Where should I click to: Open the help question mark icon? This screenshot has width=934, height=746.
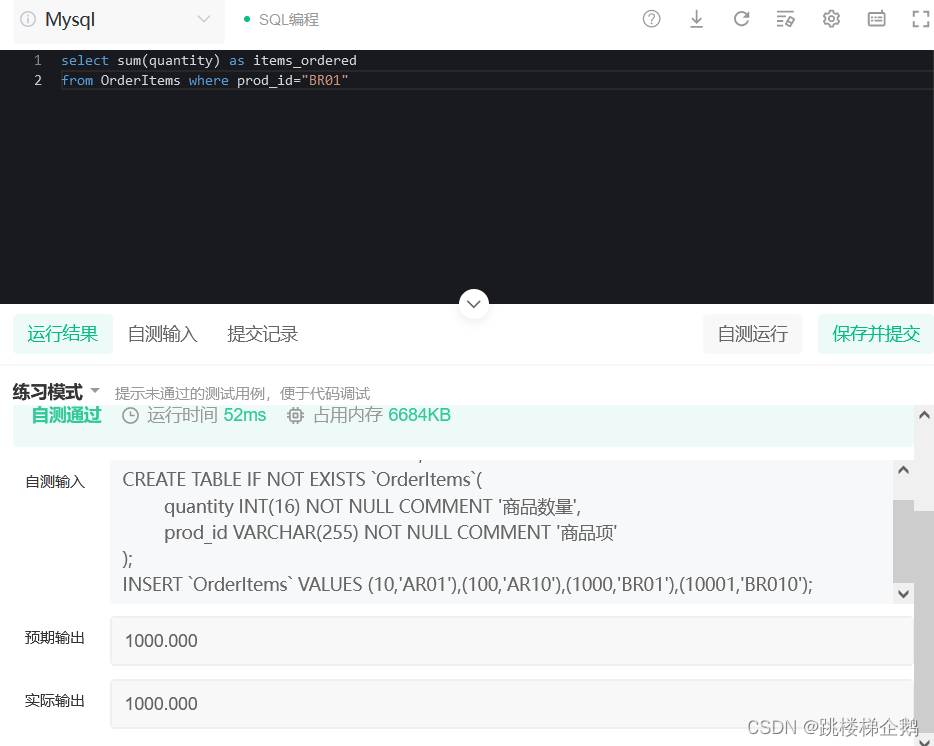[651, 19]
